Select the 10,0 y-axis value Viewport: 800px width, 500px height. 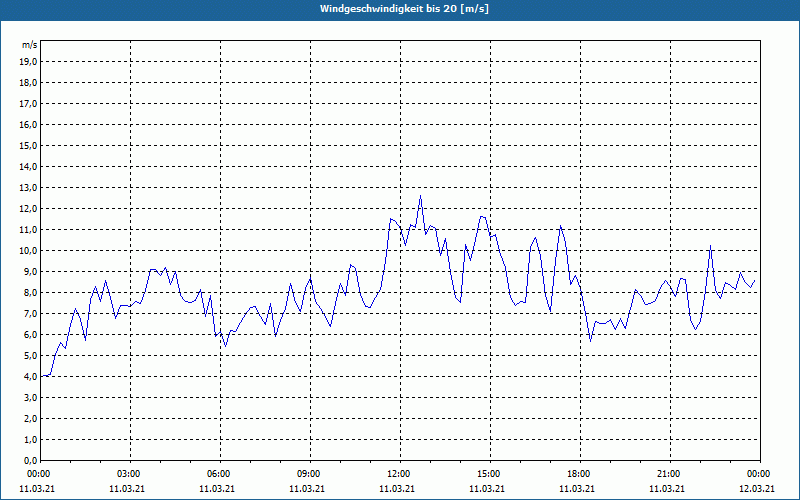(27, 251)
